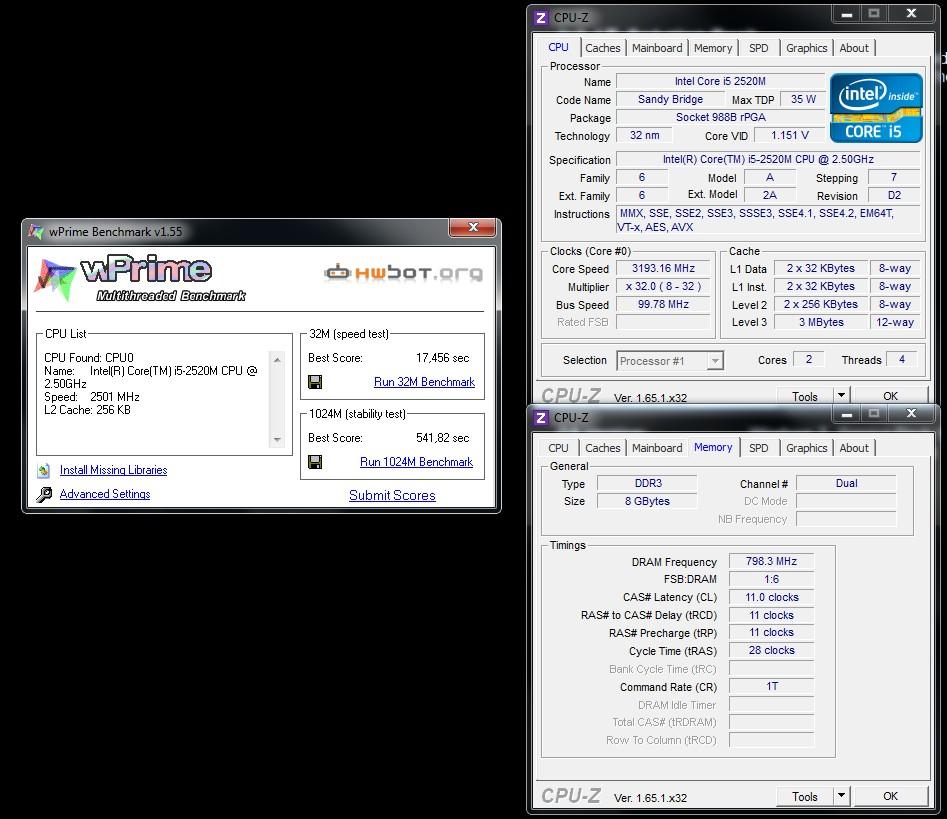
Task: Click the DRAM Frequency 798.3 MHz field
Action: click(771, 561)
